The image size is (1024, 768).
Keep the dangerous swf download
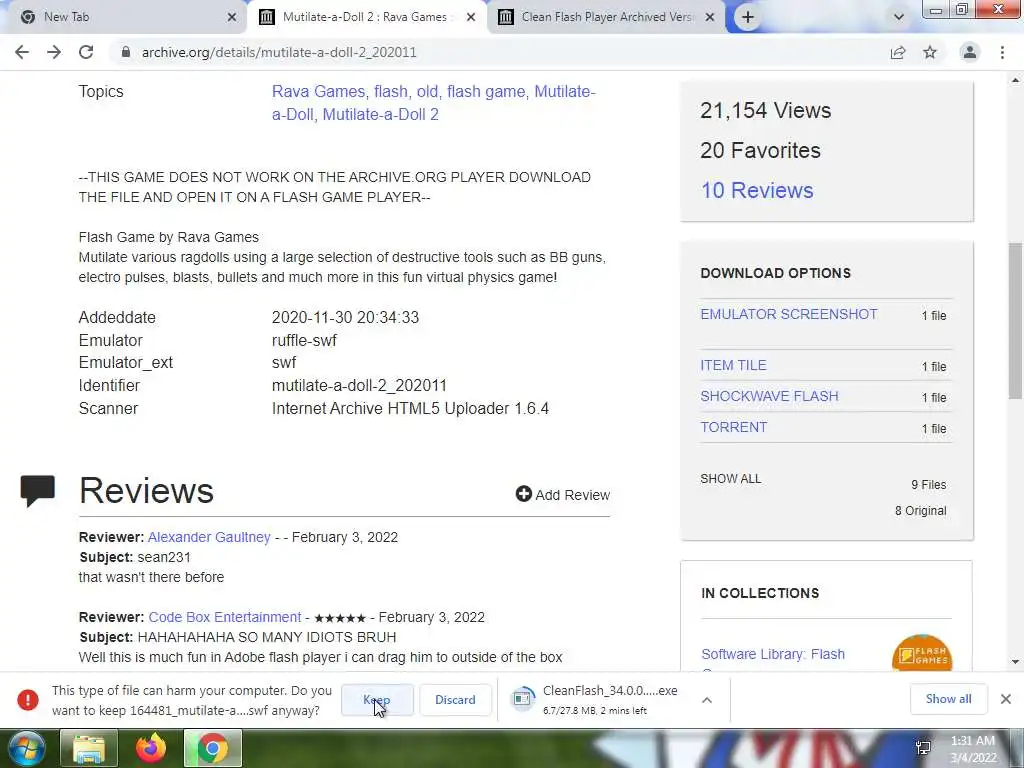tap(377, 699)
